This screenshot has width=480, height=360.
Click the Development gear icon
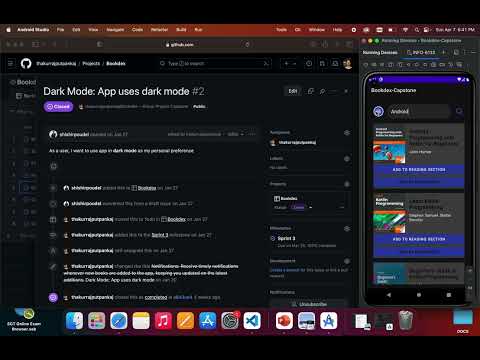[x=347, y=261]
